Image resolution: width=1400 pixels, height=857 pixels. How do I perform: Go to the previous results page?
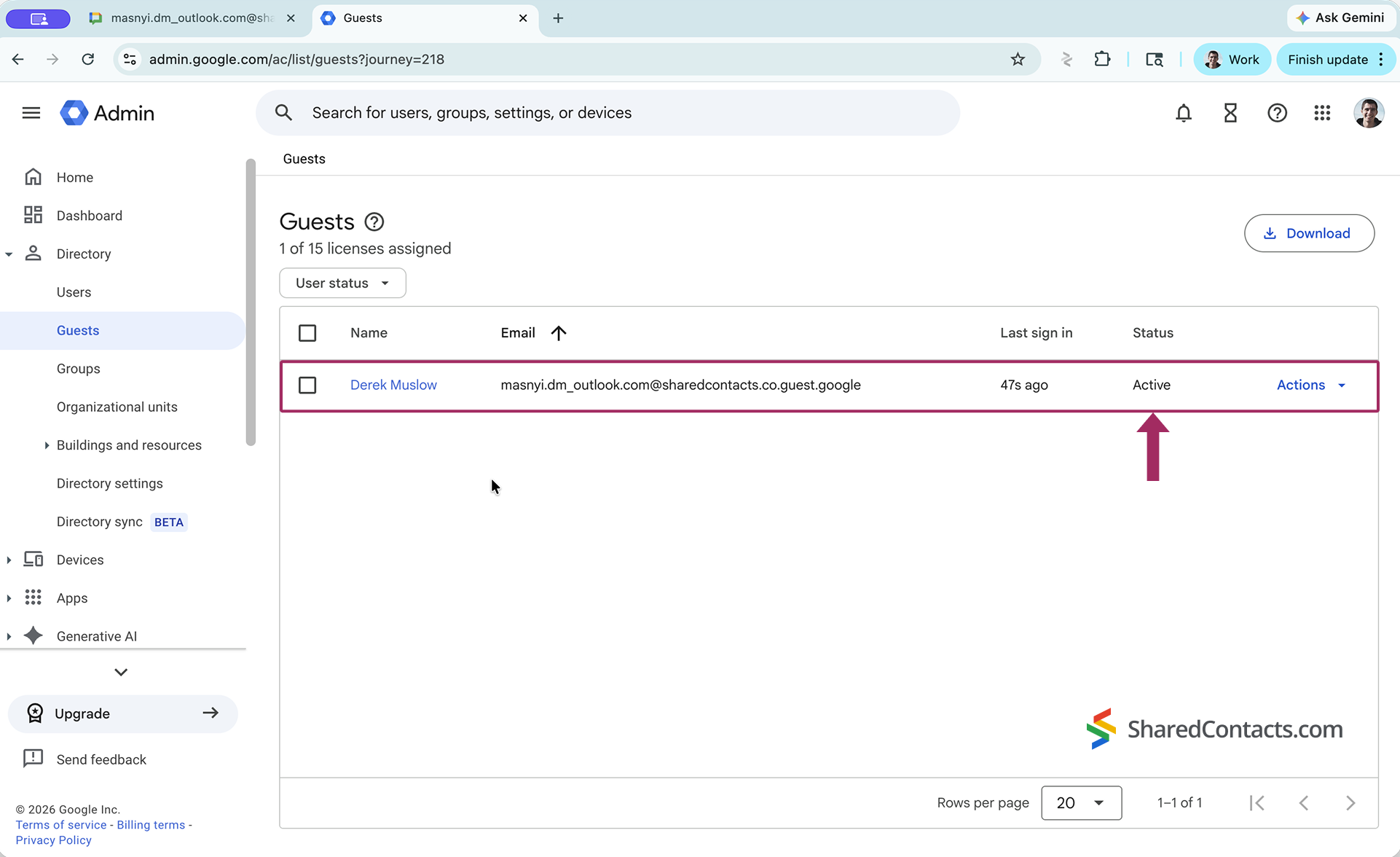(x=1304, y=803)
